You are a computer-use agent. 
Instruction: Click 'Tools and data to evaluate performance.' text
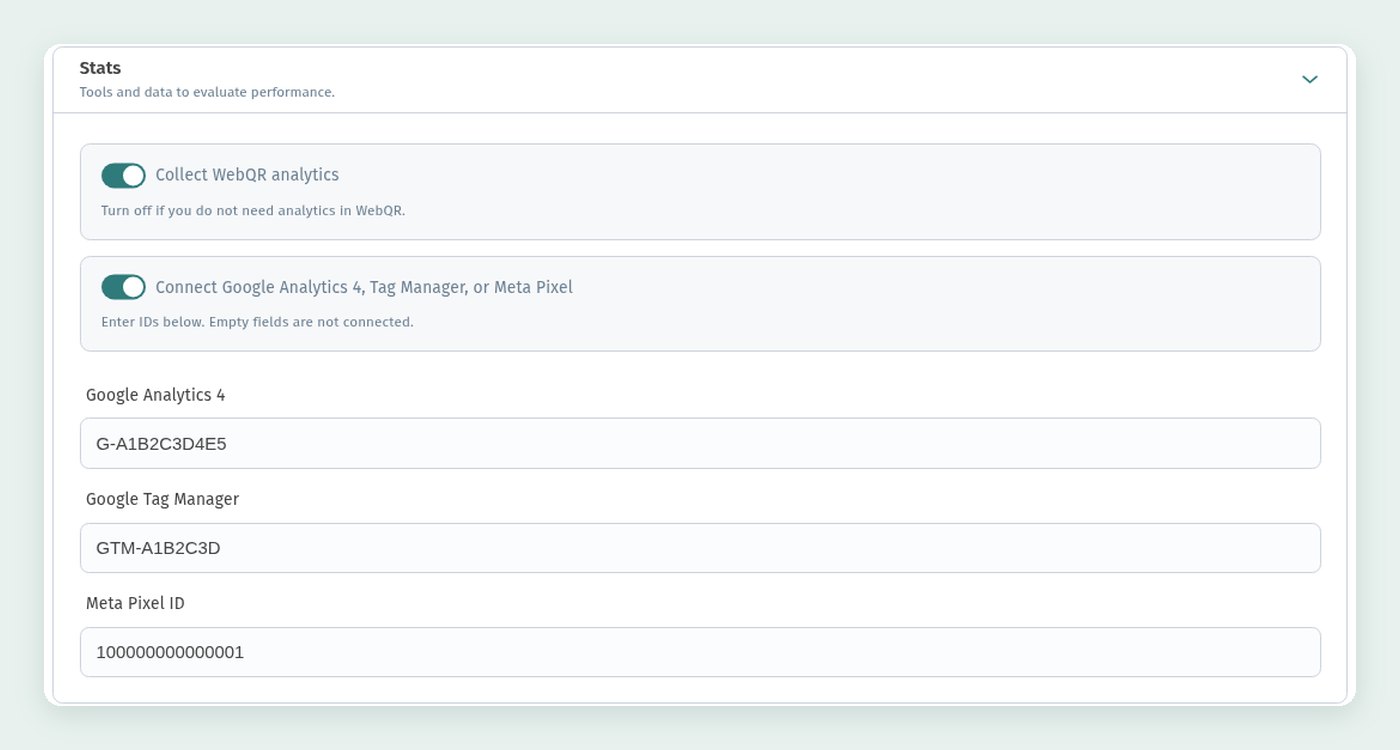click(207, 92)
